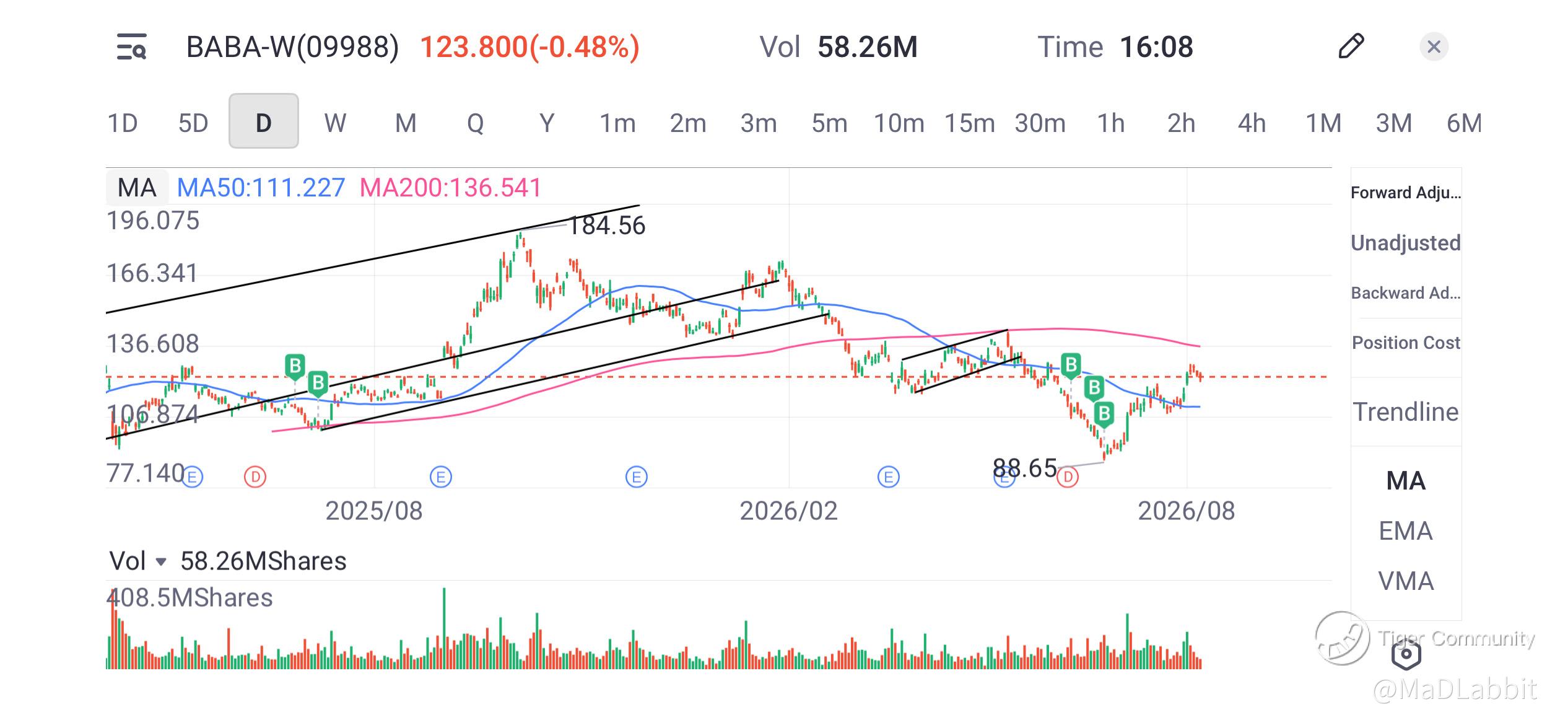Screen dimensions: 1568x725
Task: Select the EMA indicator
Action: [1406, 531]
